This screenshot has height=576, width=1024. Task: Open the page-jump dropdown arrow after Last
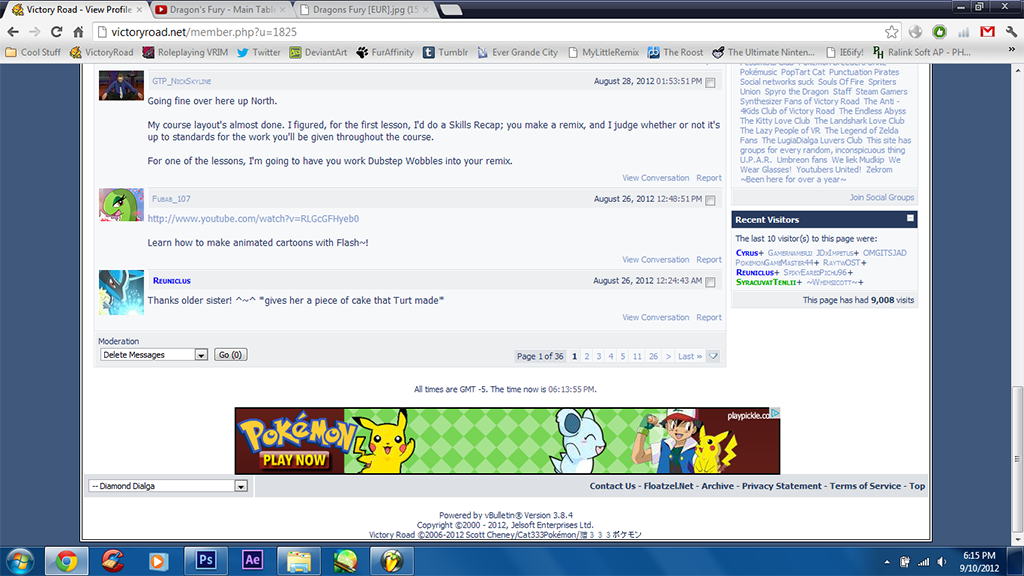(x=713, y=356)
